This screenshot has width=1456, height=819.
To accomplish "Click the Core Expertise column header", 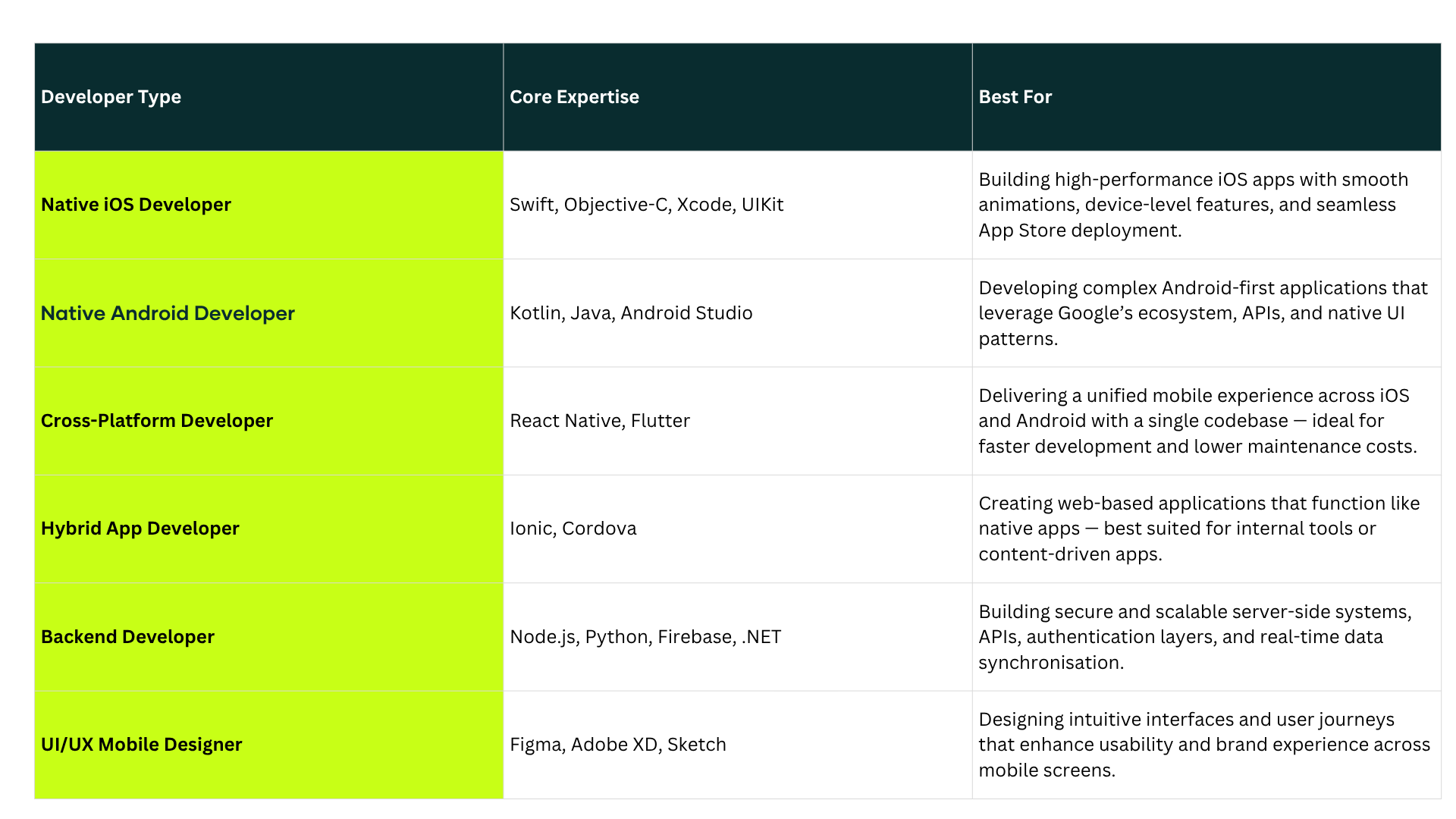I will click(x=574, y=97).
